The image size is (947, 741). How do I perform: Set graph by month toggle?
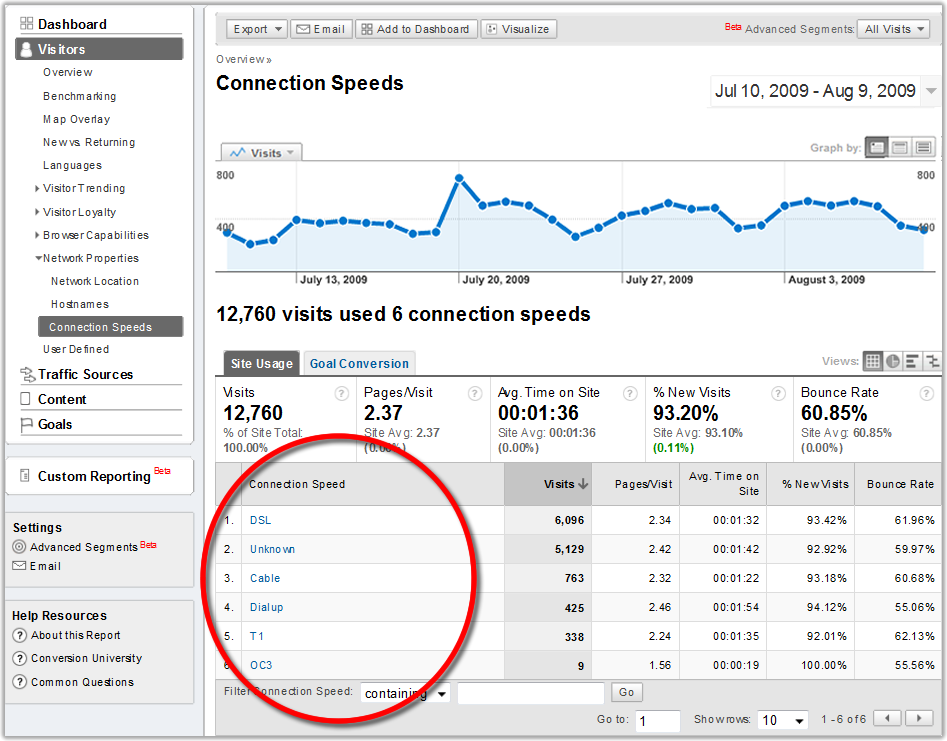point(923,148)
